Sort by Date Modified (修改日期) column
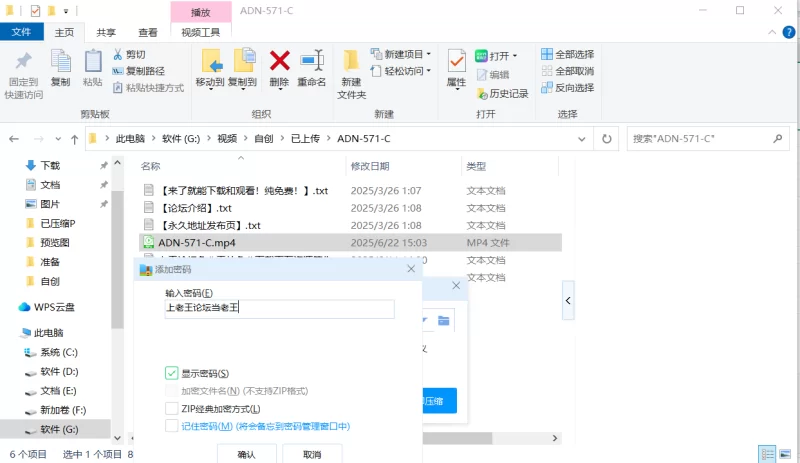 coord(370,166)
